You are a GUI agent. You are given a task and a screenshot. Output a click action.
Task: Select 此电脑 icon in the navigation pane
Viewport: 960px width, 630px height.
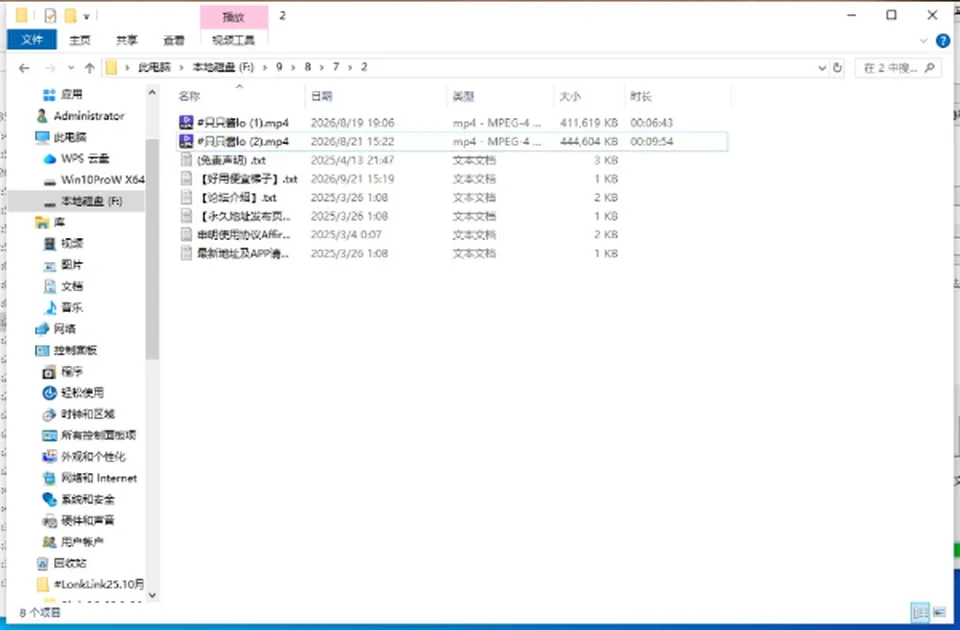pyautogui.click(x=42, y=137)
